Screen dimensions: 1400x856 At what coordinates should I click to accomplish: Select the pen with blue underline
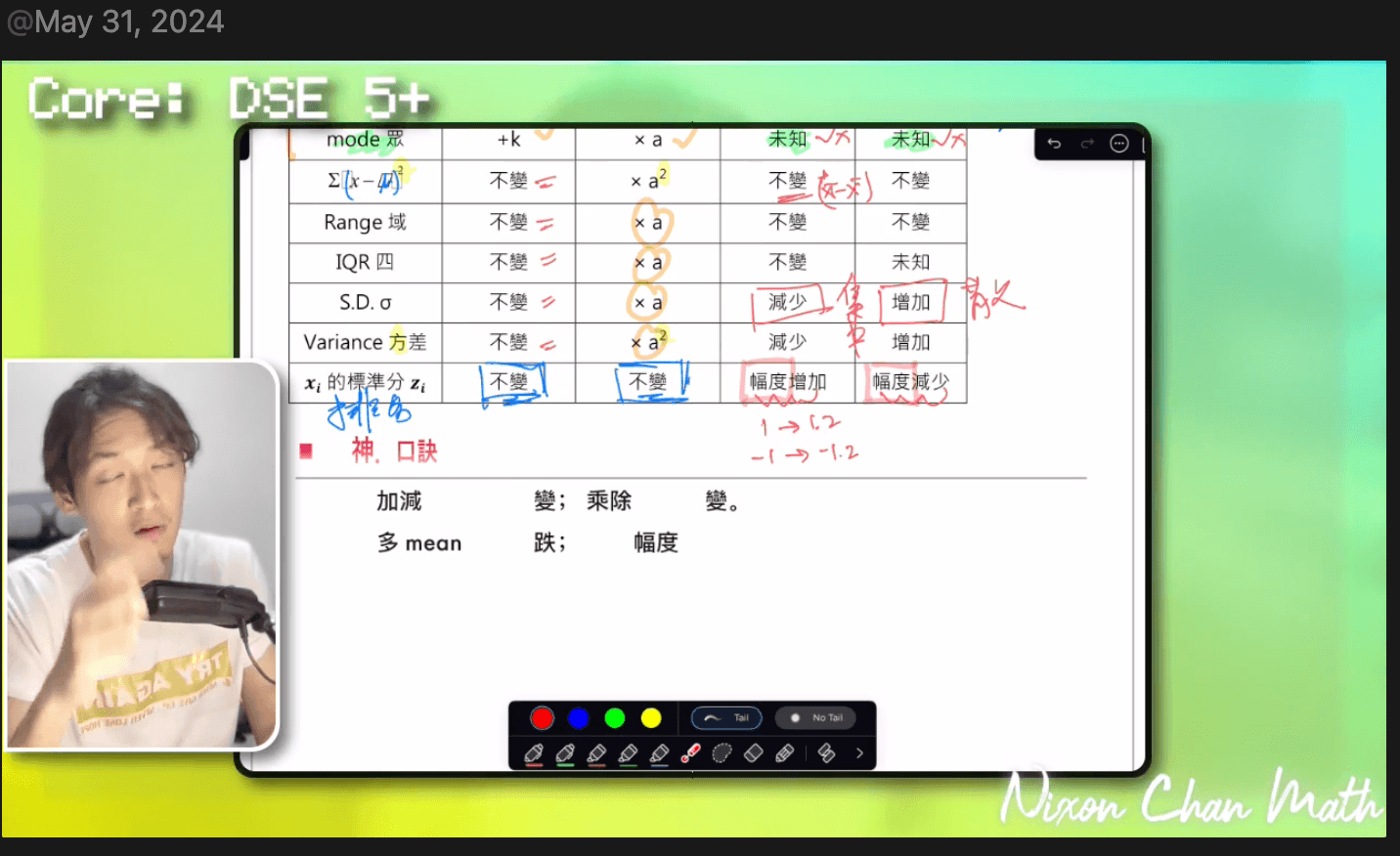[660, 754]
